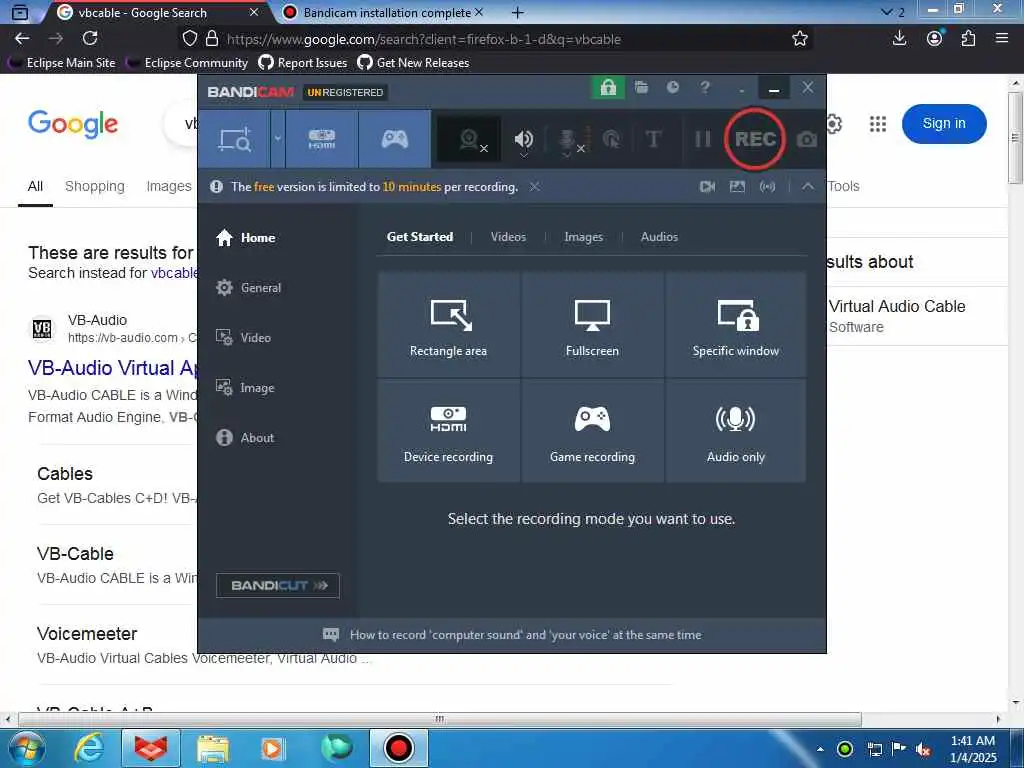
Task: Click the BANDICUT button
Action: pos(278,585)
